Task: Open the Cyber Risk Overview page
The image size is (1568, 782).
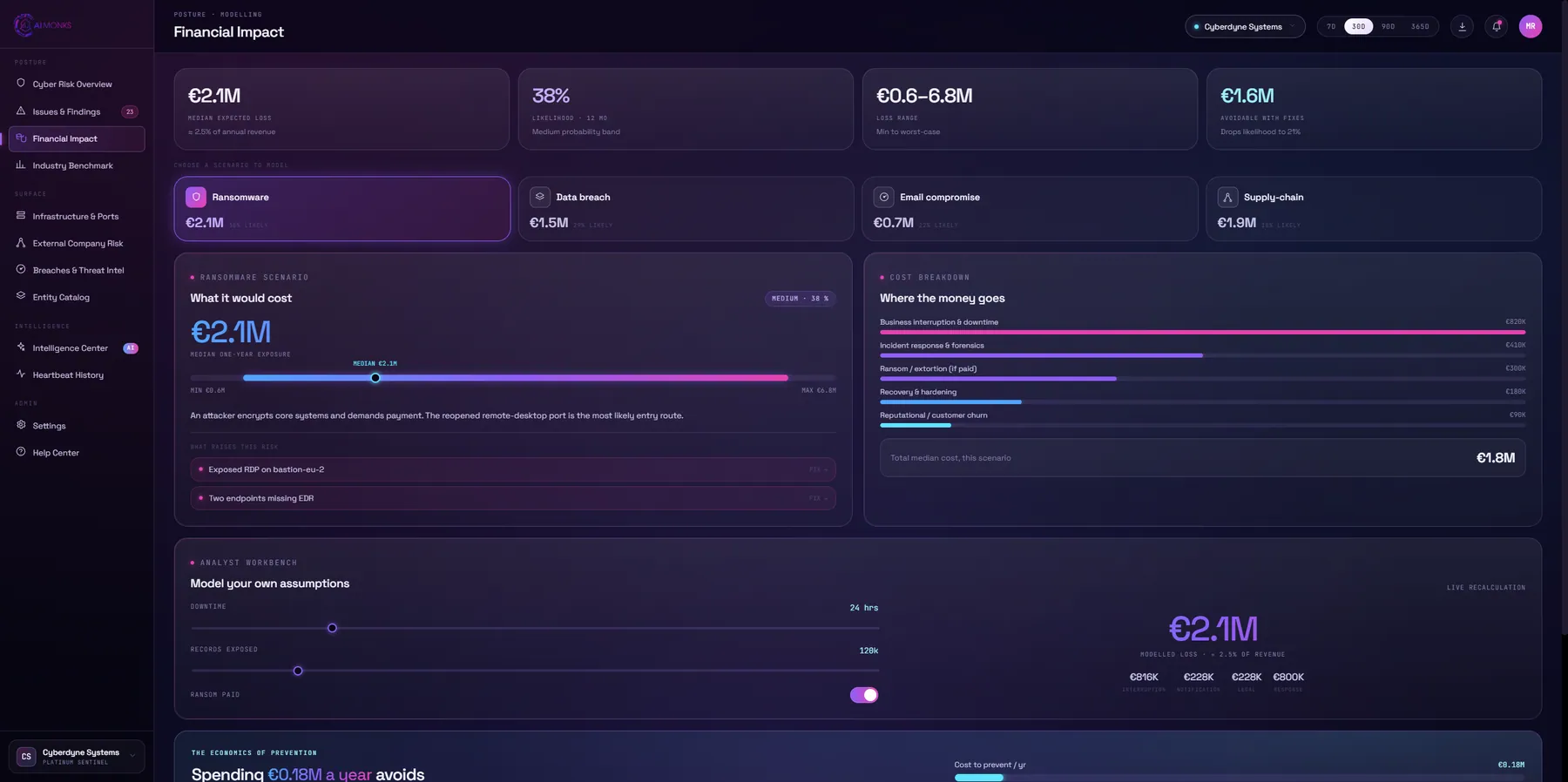Action: 77,84
